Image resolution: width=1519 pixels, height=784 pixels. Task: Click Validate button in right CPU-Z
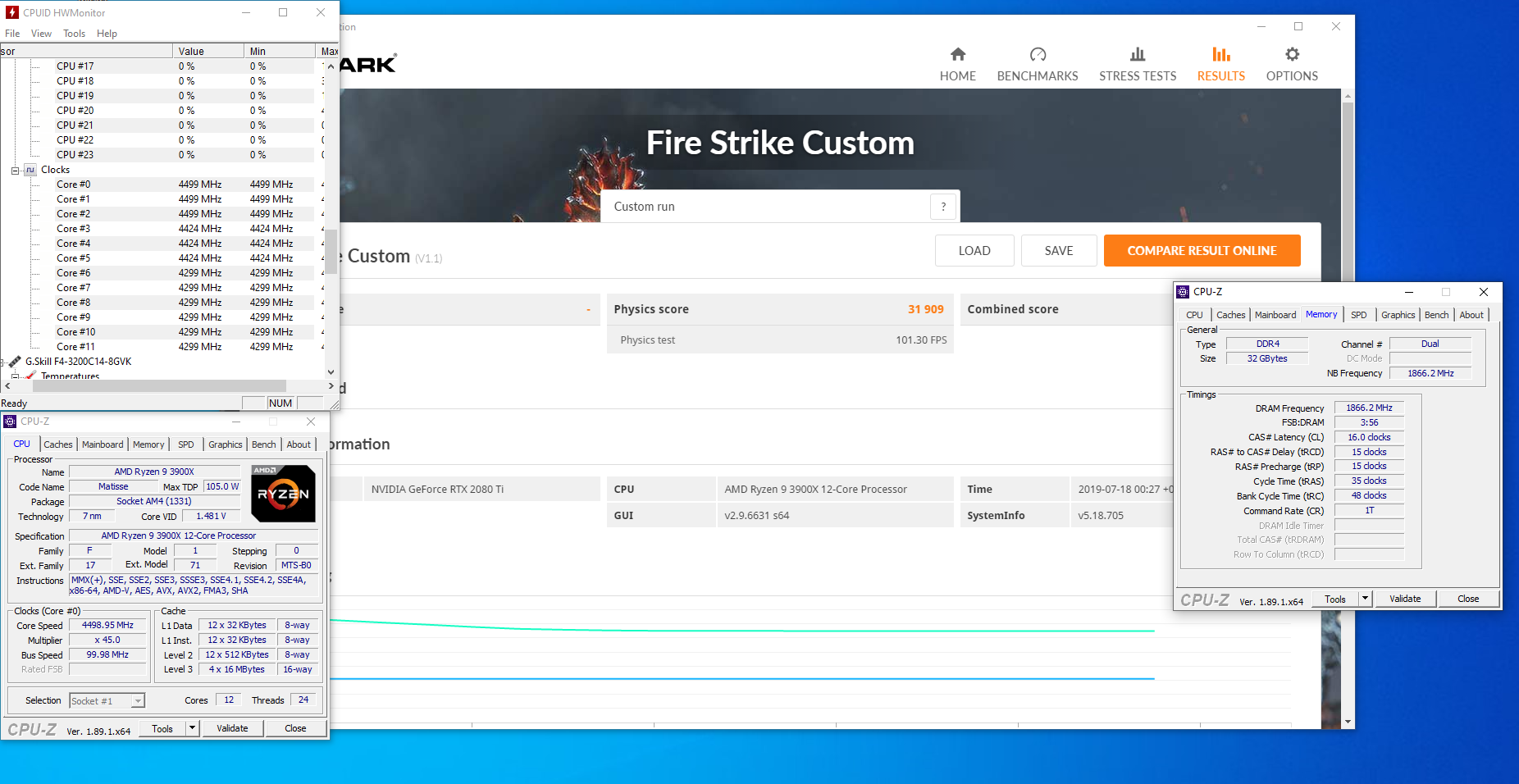pyautogui.click(x=1405, y=599)
